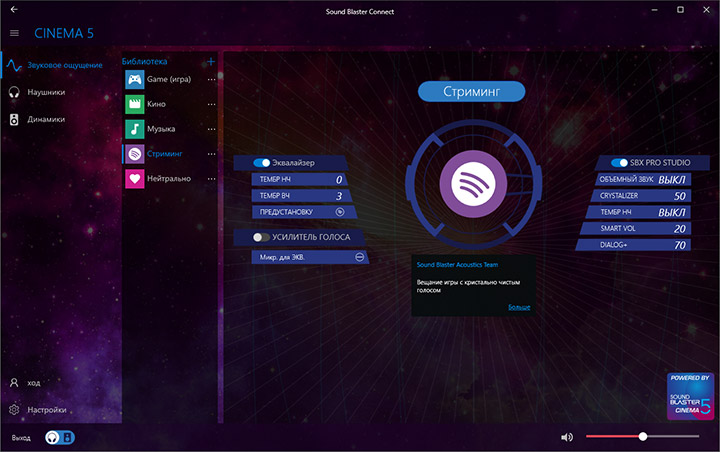Select the Кино clapperboard icon

(135, 104)
